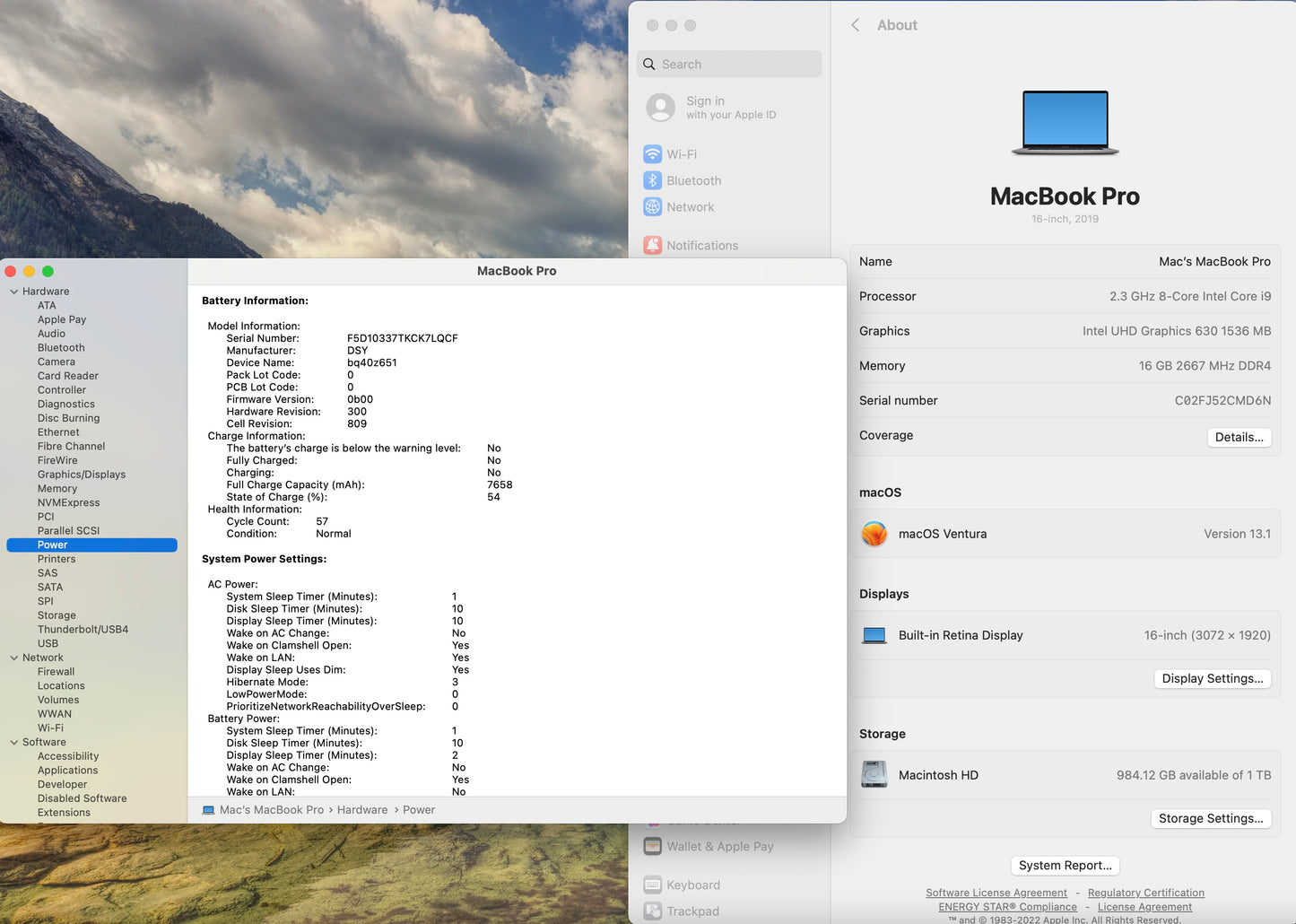Select Thunderbolt/USB4 in the Hardware list
This screenshot has width=1296, height=924.
83,629
